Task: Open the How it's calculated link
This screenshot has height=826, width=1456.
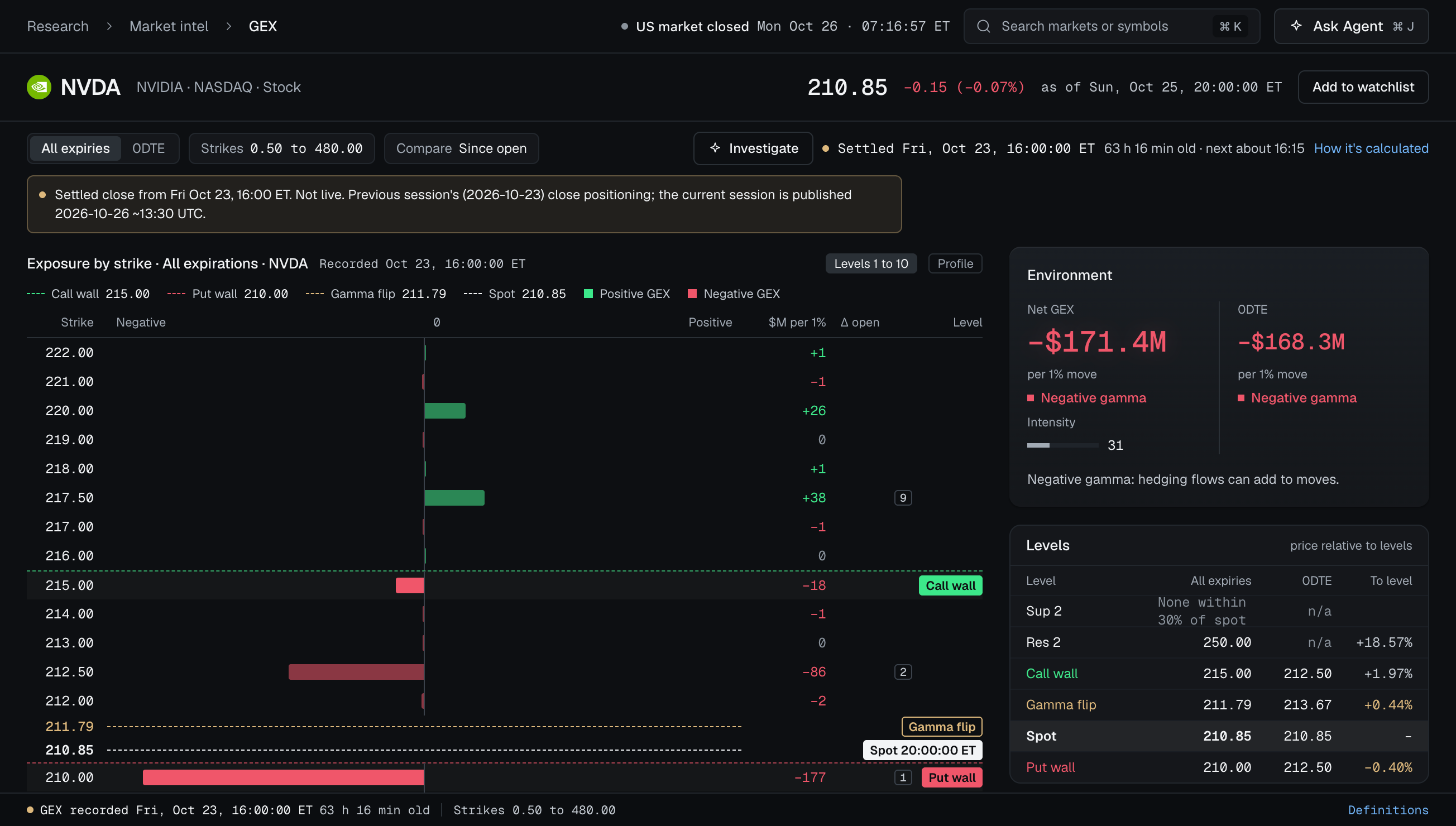Action: pos(1371,148)
